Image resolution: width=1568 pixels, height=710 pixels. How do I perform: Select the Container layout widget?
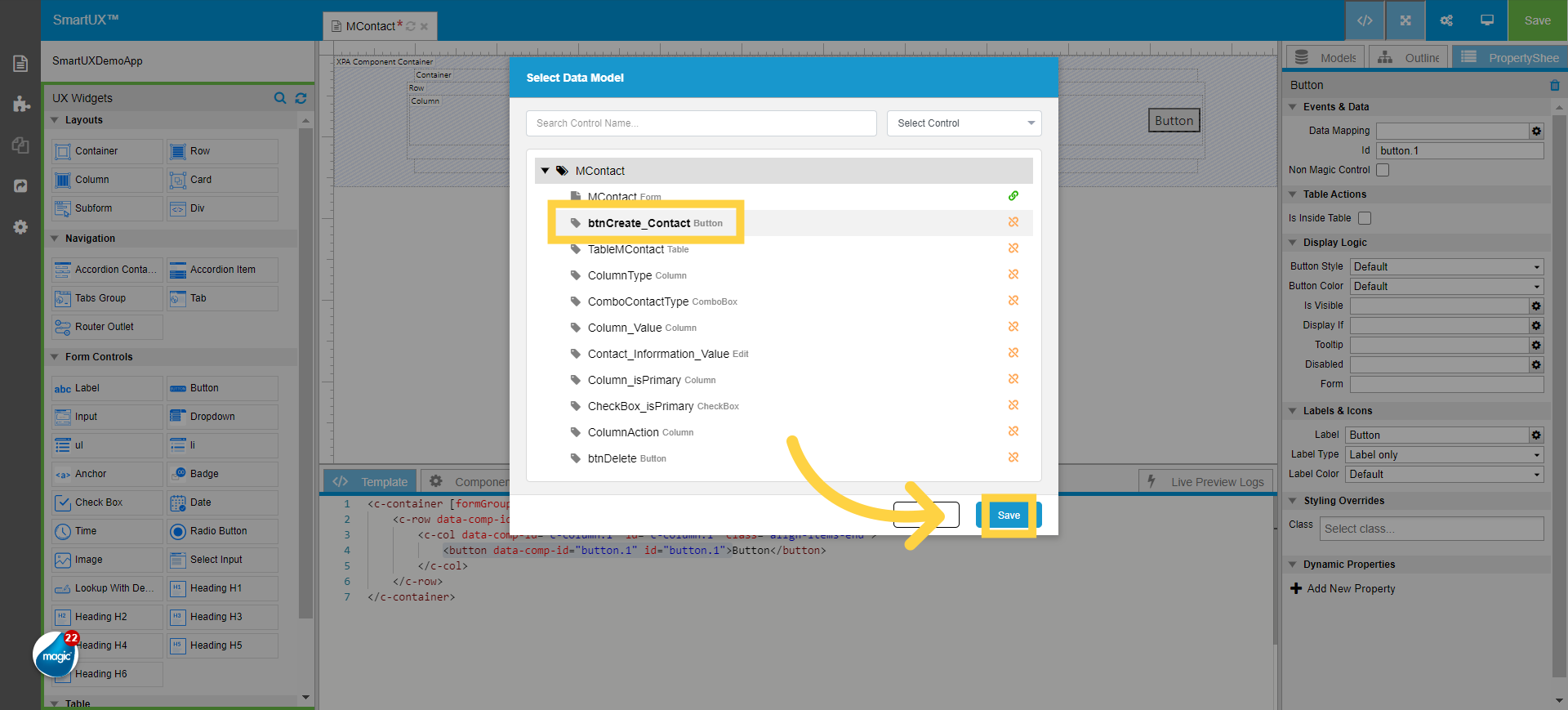coord(107,151)
